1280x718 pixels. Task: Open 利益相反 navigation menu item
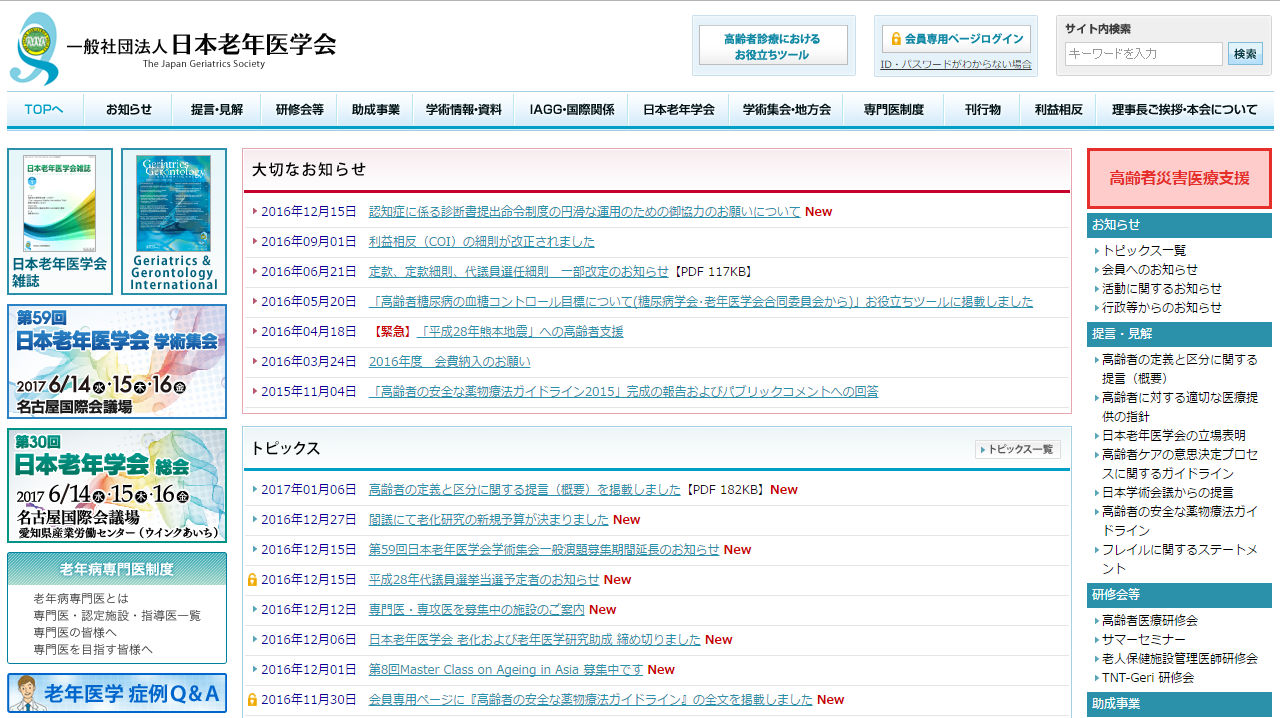coord(1058,110)
